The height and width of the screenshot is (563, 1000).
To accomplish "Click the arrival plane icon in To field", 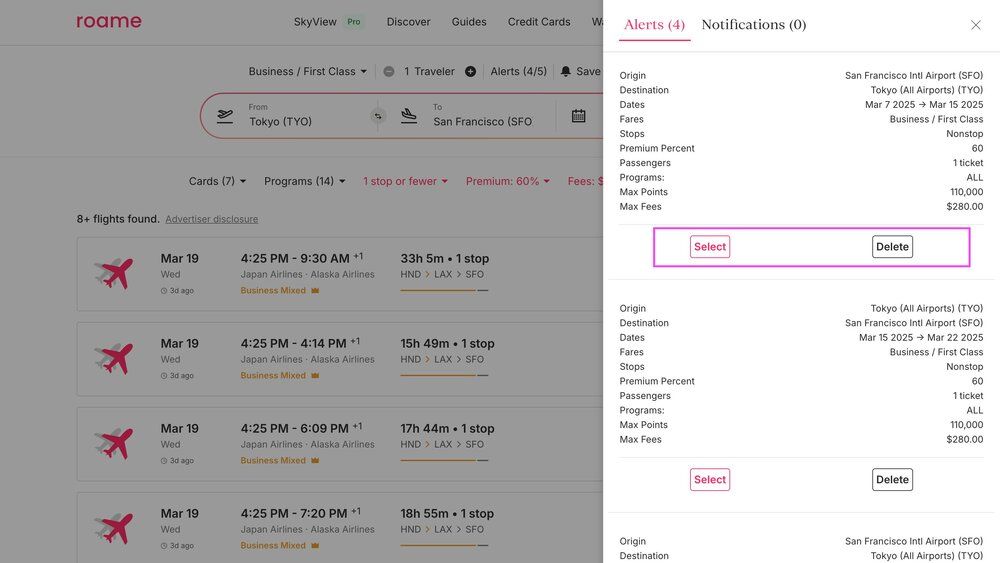I will [409, 116].
